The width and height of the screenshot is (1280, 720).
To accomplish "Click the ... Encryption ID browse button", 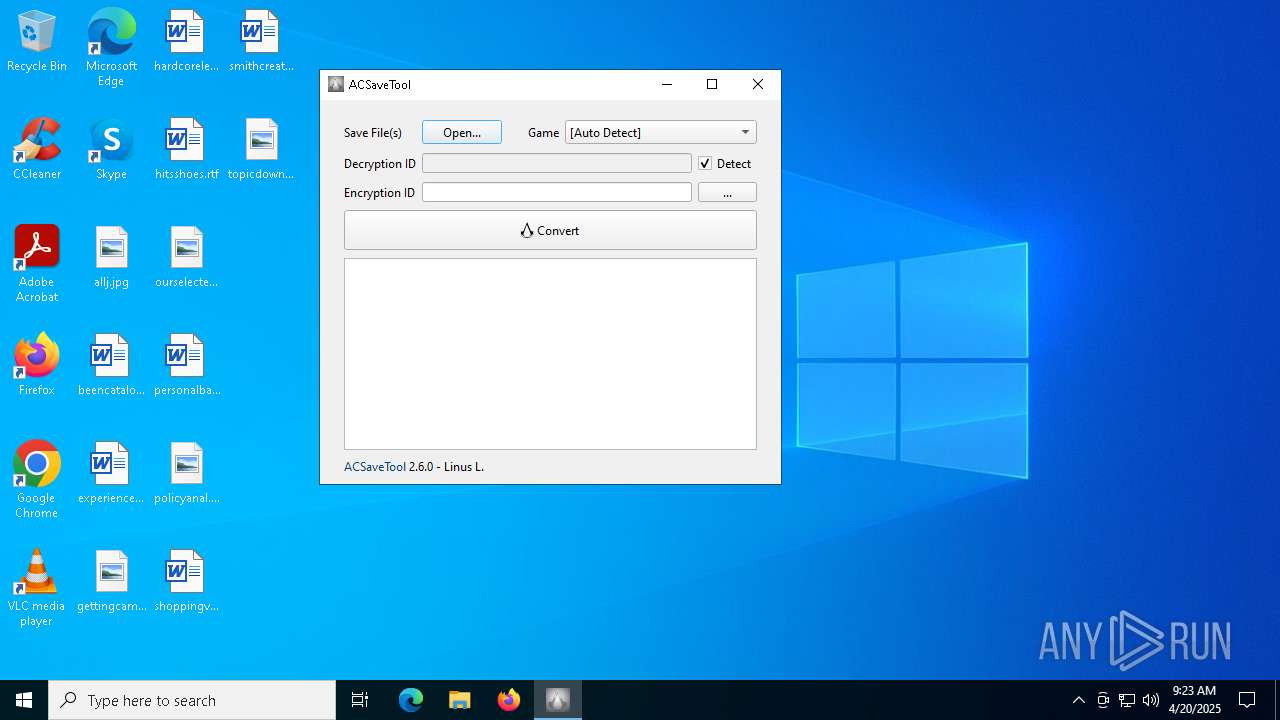I will pyautogui.click(x=727, y=192).
